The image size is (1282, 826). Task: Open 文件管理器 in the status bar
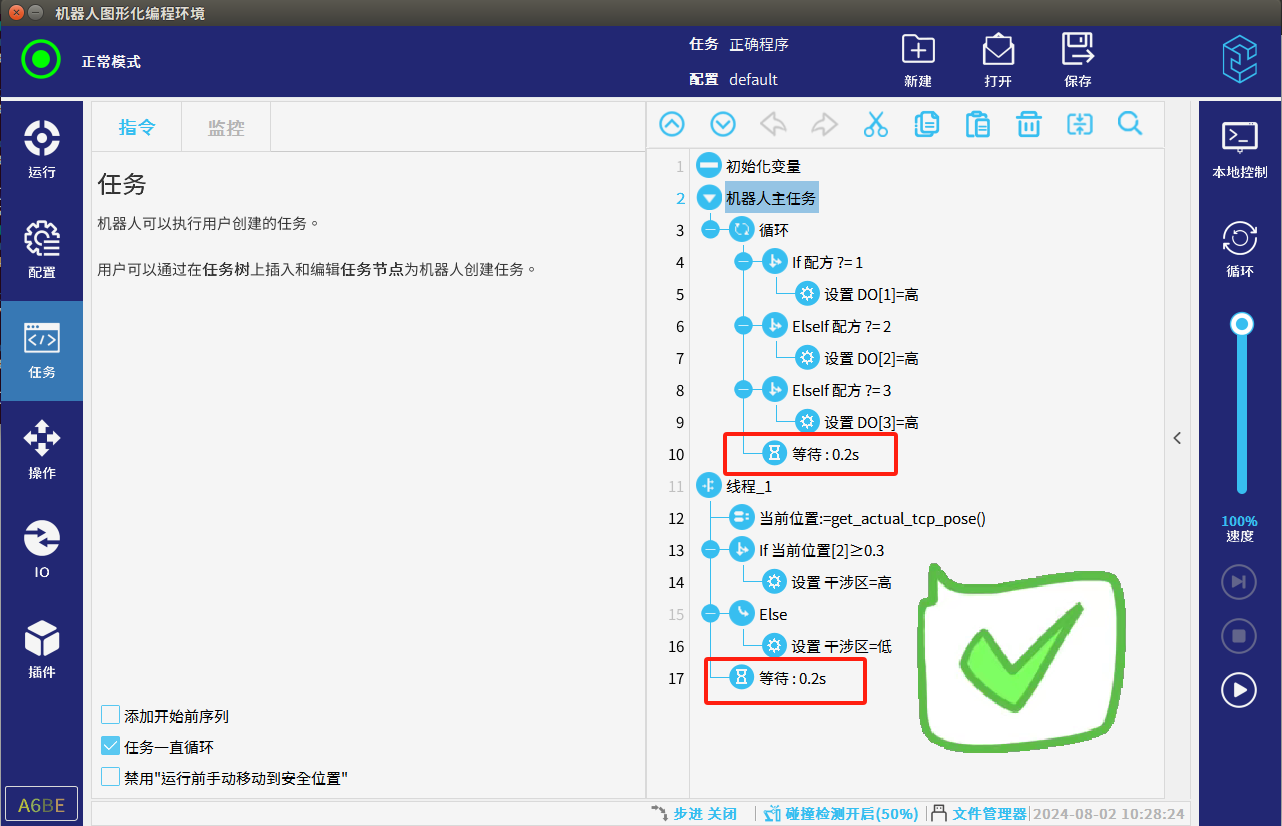[978, 814]
